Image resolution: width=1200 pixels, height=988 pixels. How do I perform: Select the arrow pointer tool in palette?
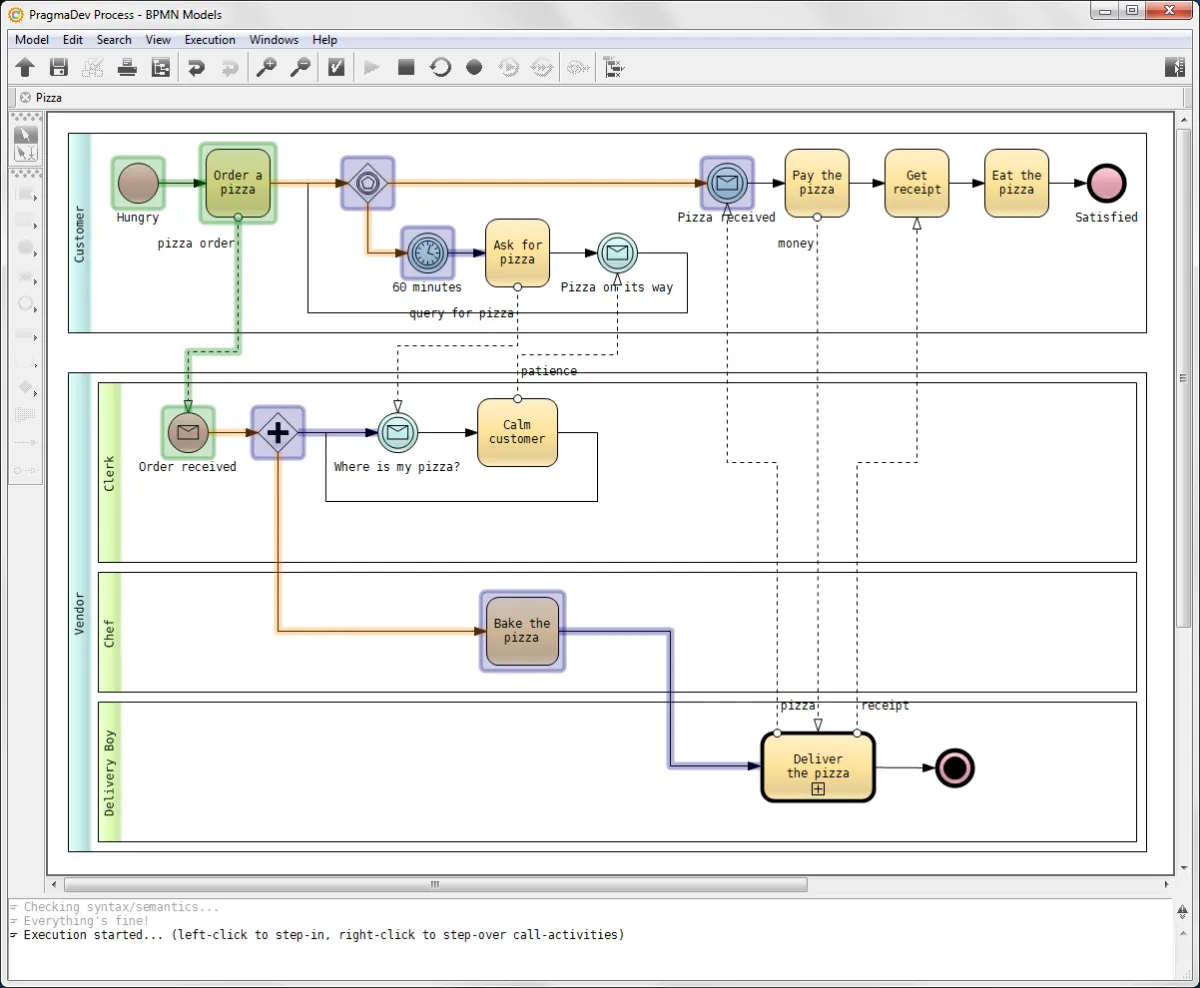pyautogui.click(x=26, y=134)
